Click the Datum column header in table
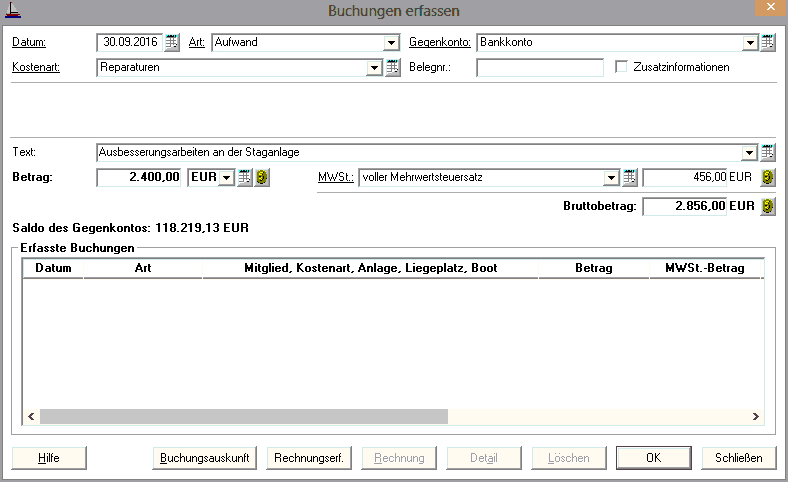Screen dimensions: 788x482 click(x=53, y=268)
